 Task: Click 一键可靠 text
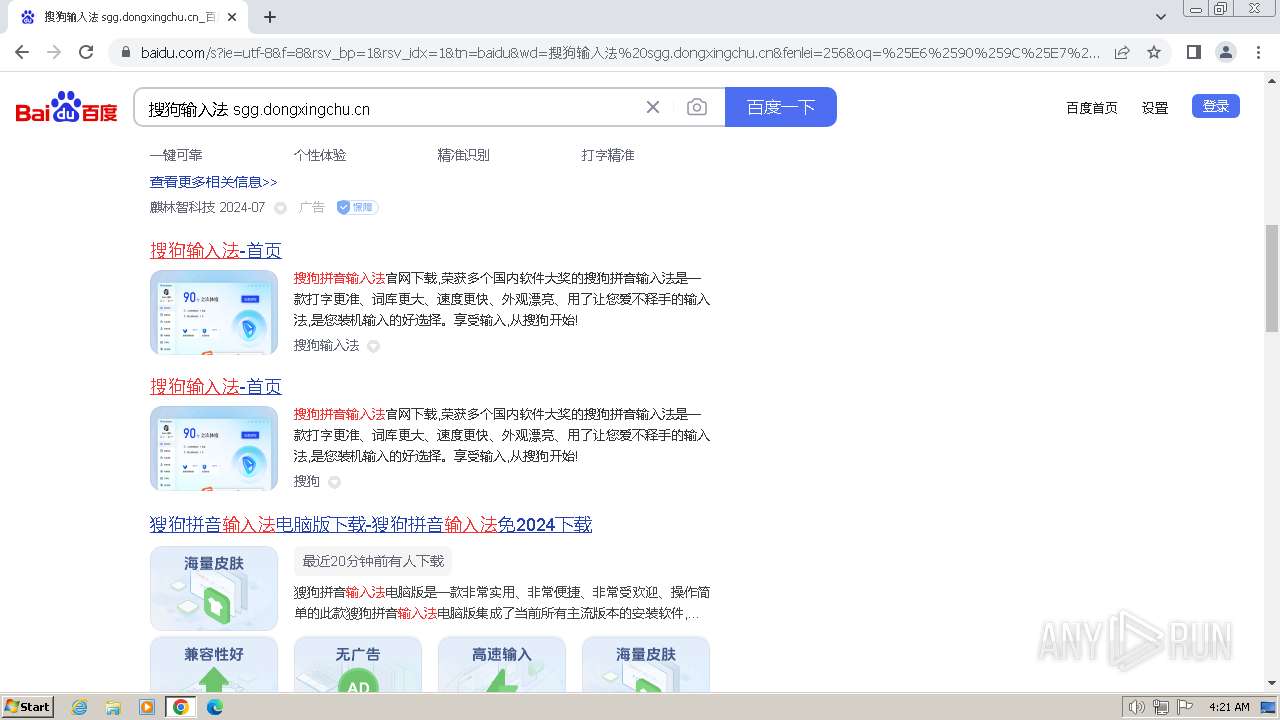pyautogui.click(x=176, y=155)
